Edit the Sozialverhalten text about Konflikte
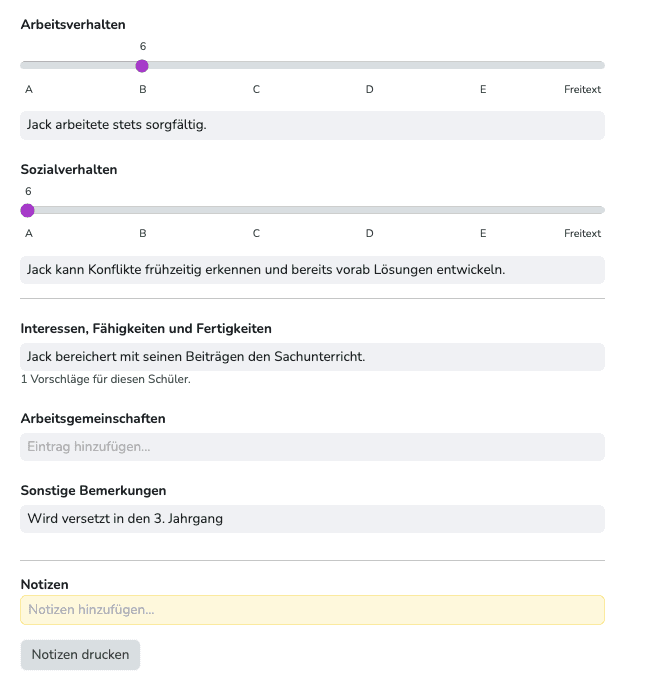Screen dimensions: 651x690 [x=312, y=270]
